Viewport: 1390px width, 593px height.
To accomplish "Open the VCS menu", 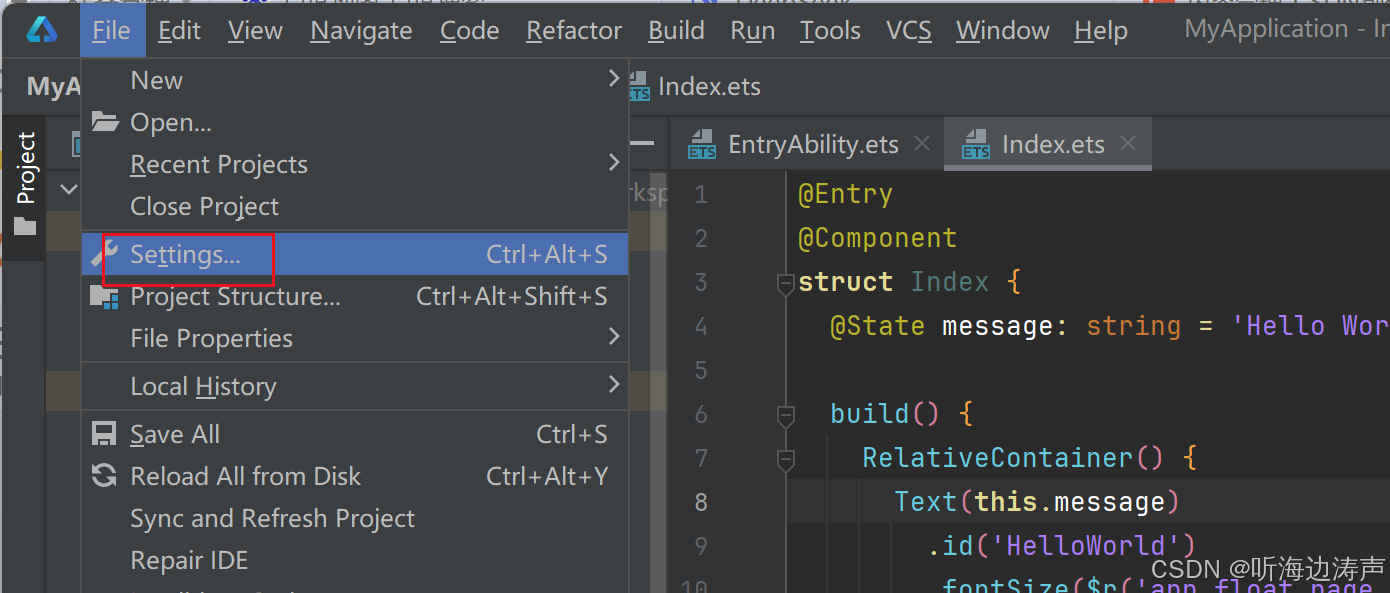I will coord(909,31).
